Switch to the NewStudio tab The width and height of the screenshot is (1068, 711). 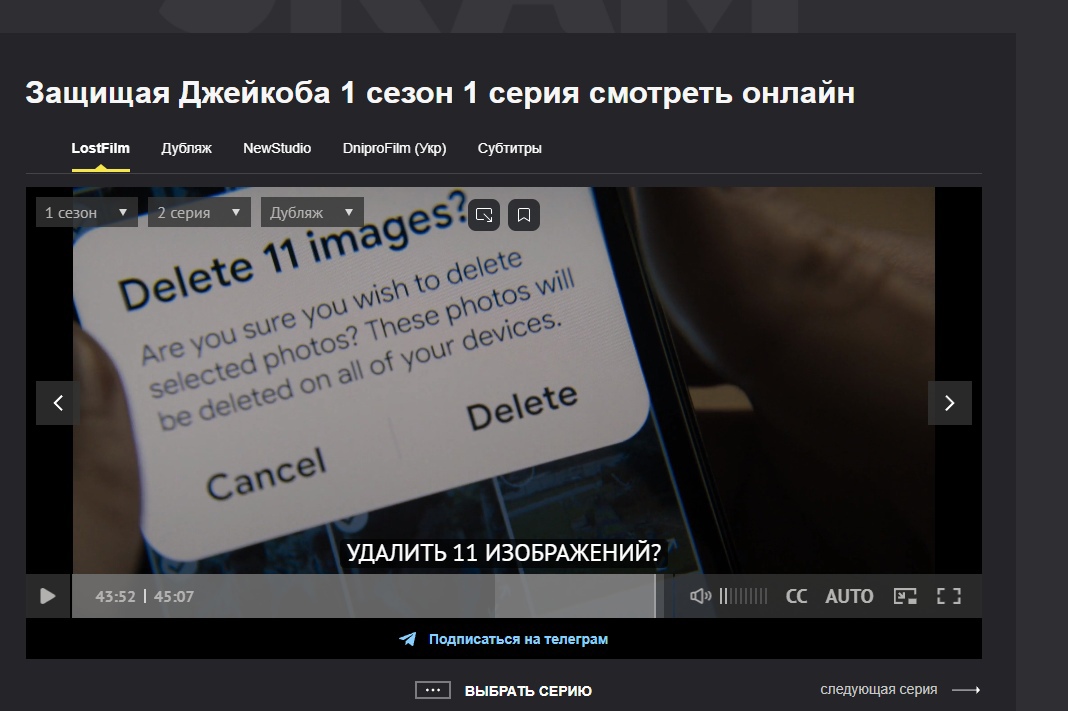277,148
